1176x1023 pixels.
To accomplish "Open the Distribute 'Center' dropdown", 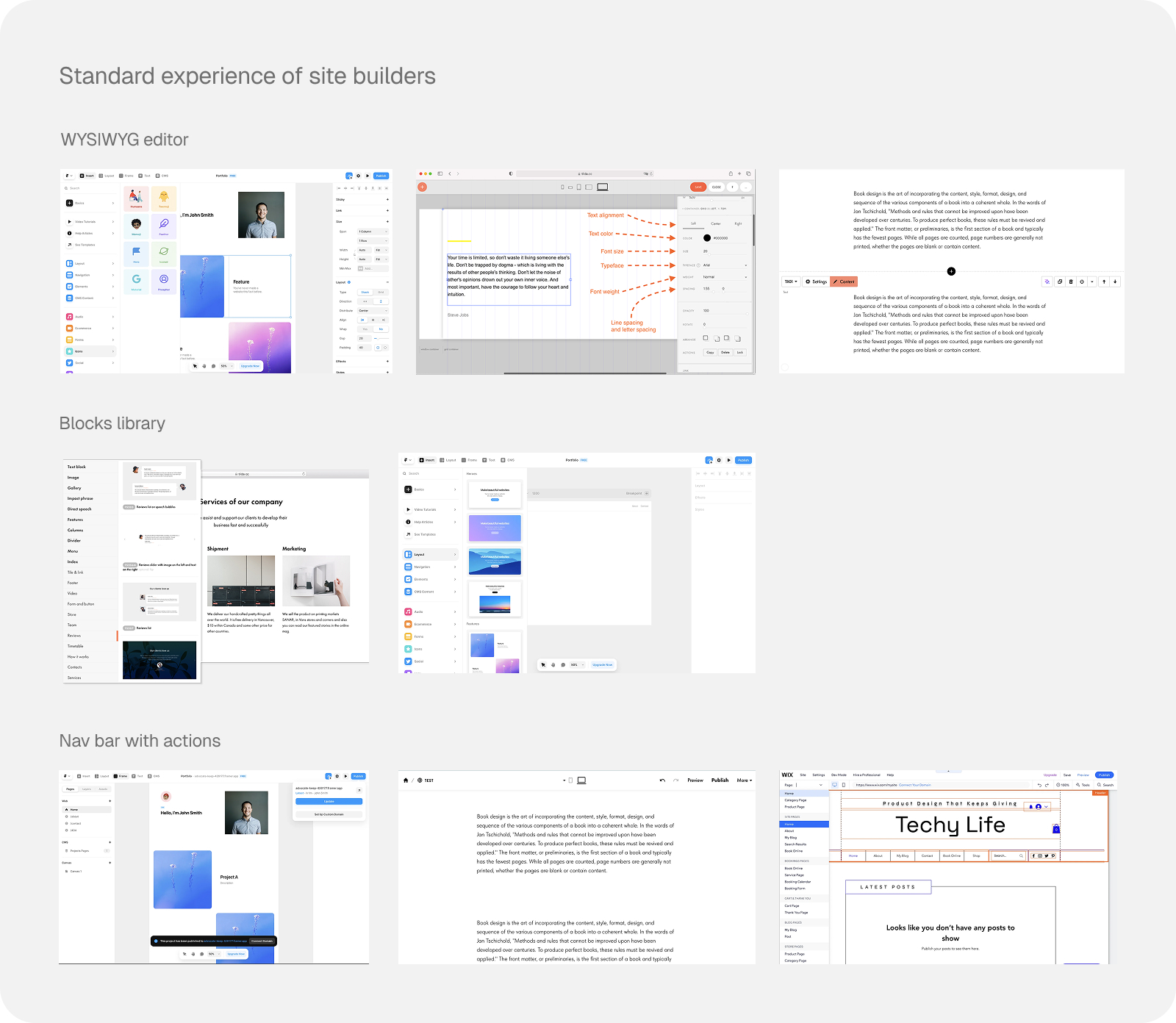I will click(x=373, y=311).
